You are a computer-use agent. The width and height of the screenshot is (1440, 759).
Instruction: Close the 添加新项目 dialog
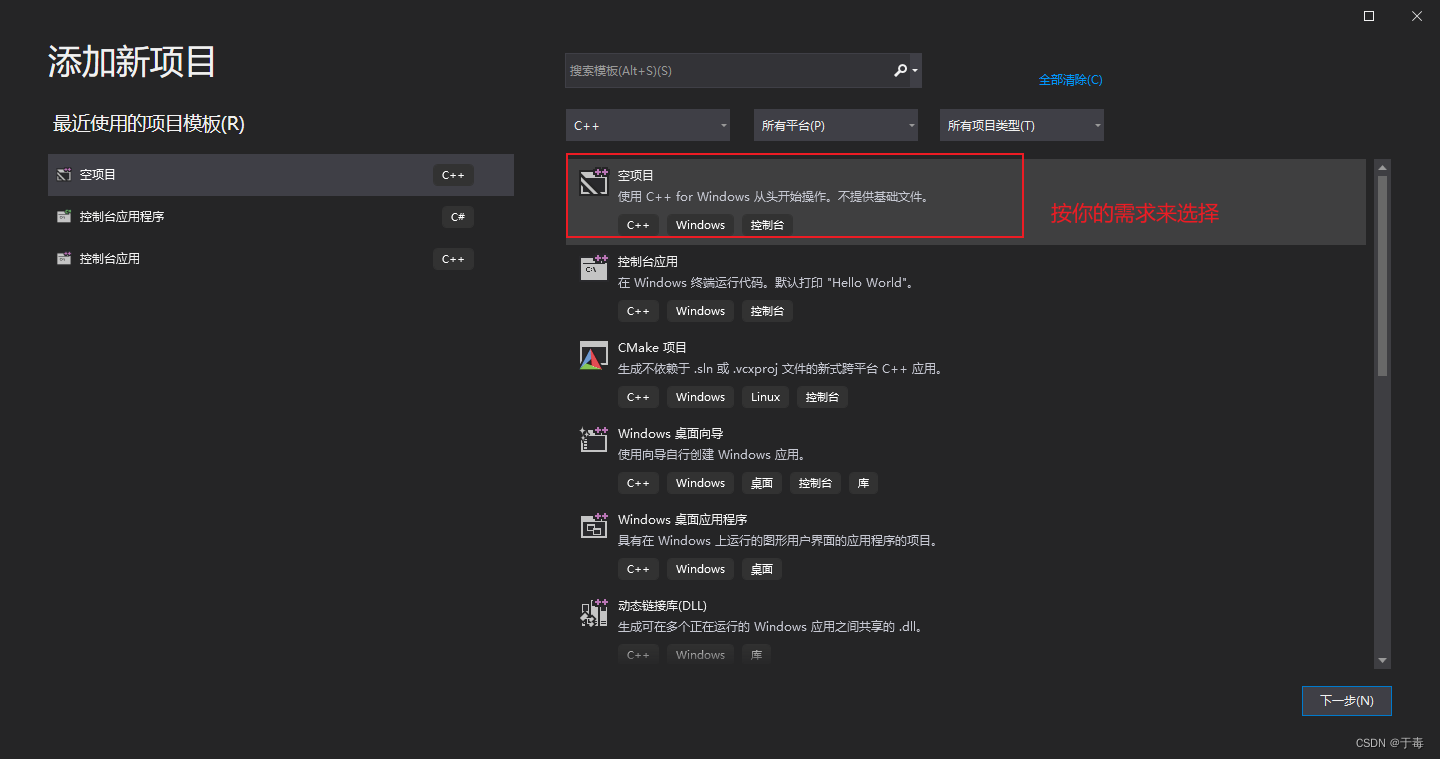1417,16
